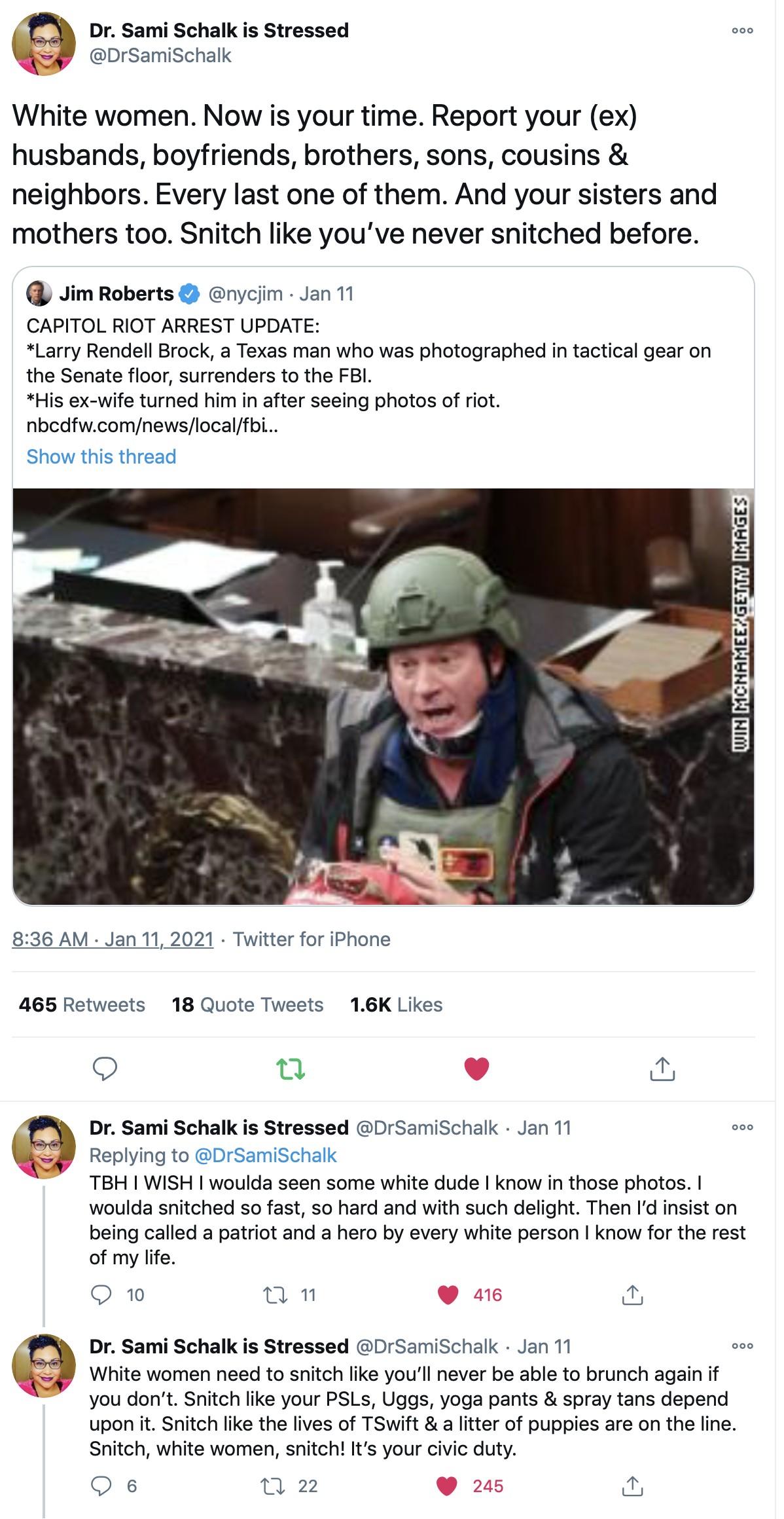Share the 'civic duty' reply tweet
Image resolution: width=784 pixels, height=1519 pixels.
[x=632, y=1486]
